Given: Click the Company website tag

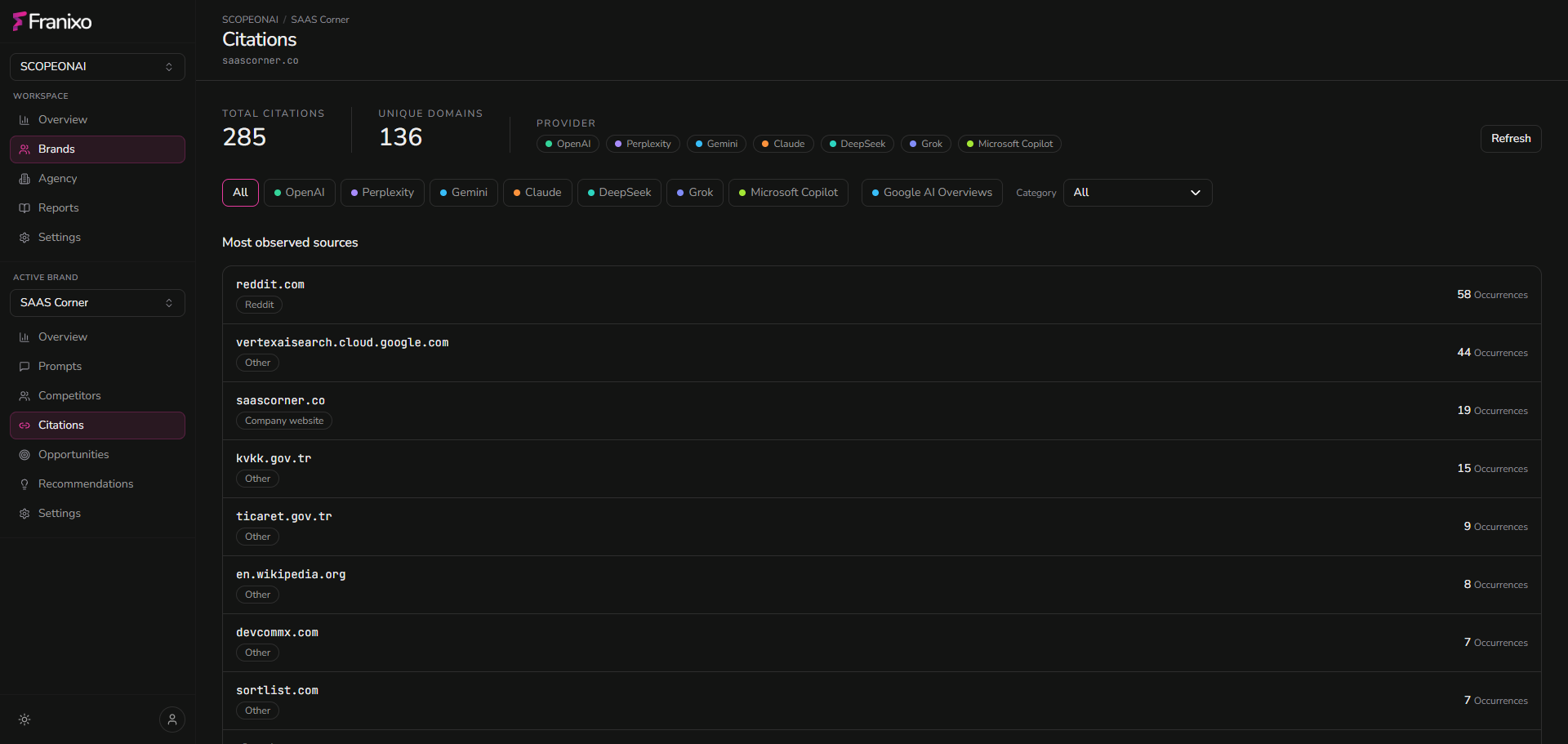Looking at the screenshot, I should click(284, 421).
